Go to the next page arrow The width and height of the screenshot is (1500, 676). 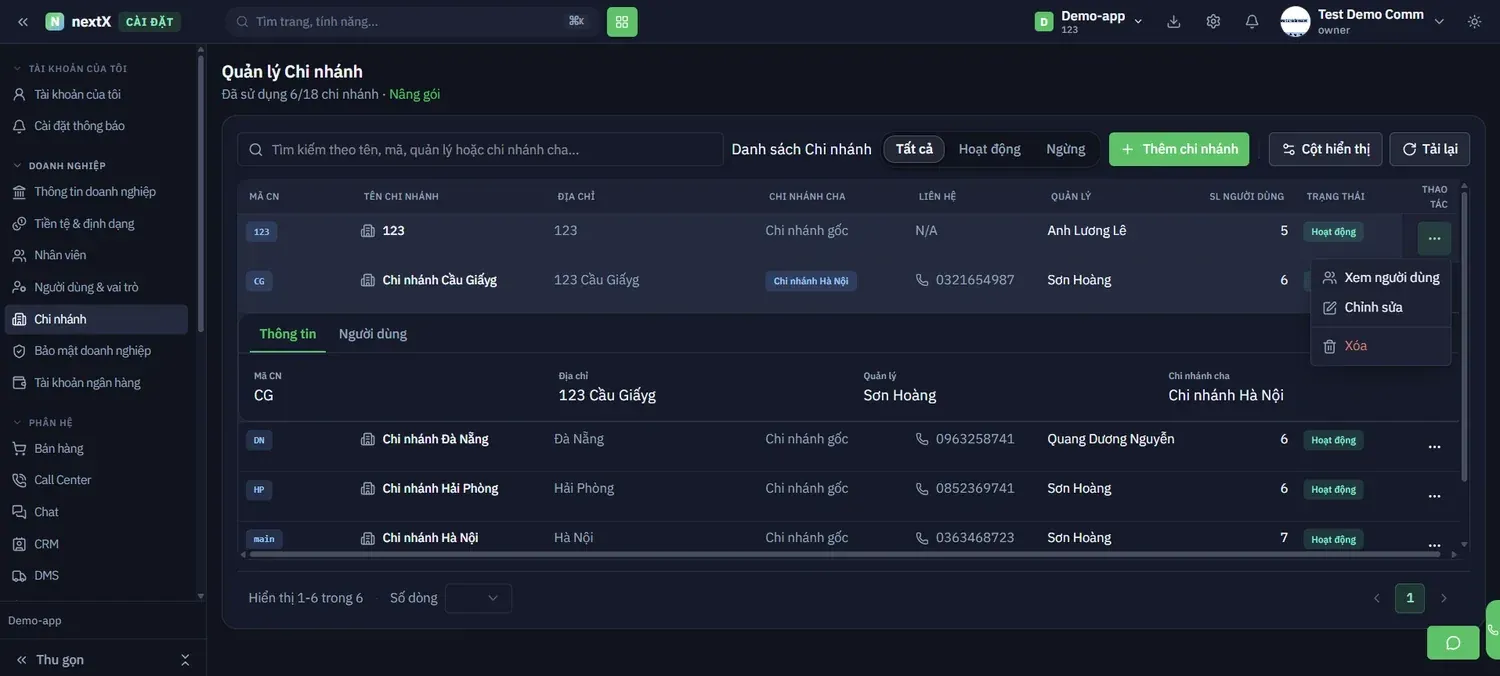click(1443, 598)
